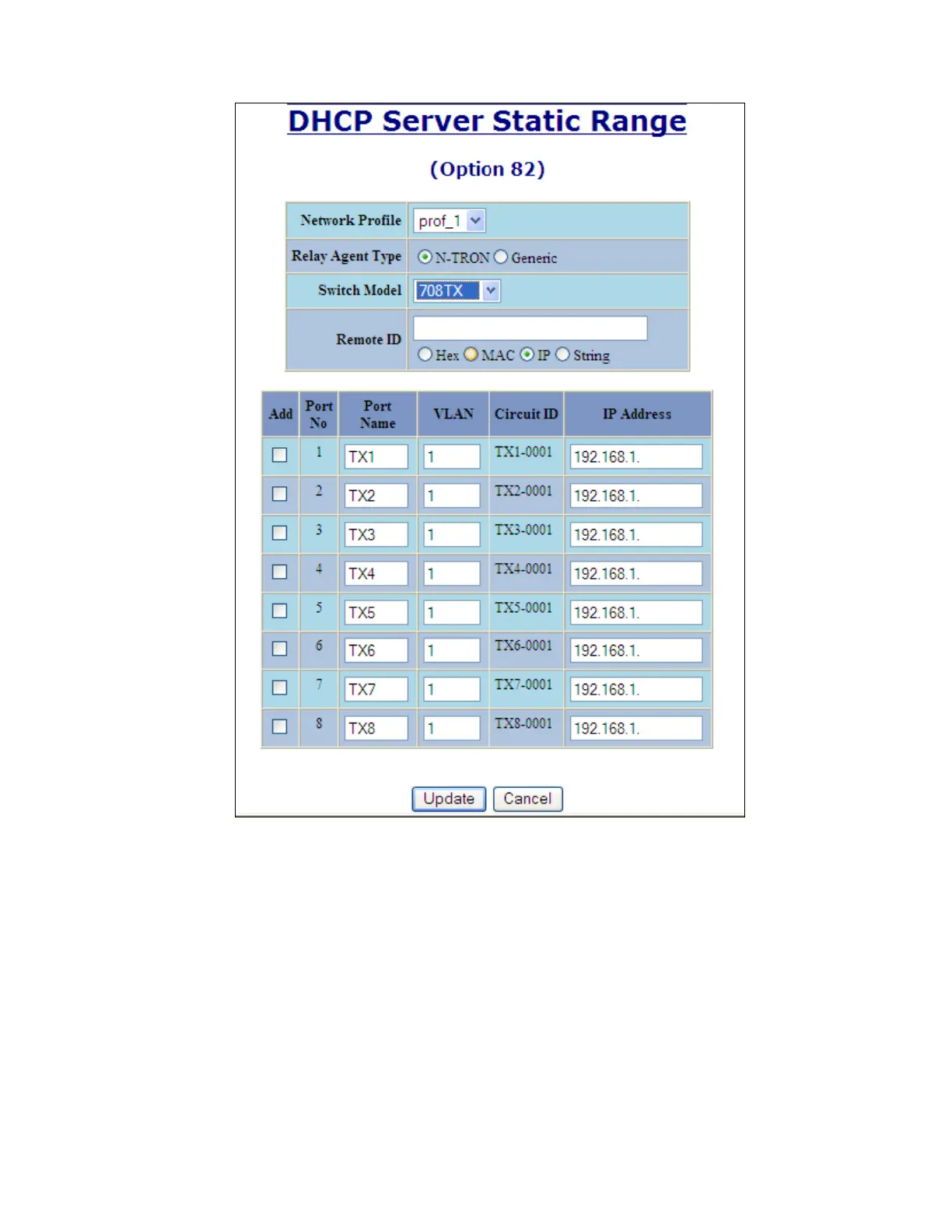Click the IP Address field for TX4-0001
Screen dimensions: 952x1232
636,573
